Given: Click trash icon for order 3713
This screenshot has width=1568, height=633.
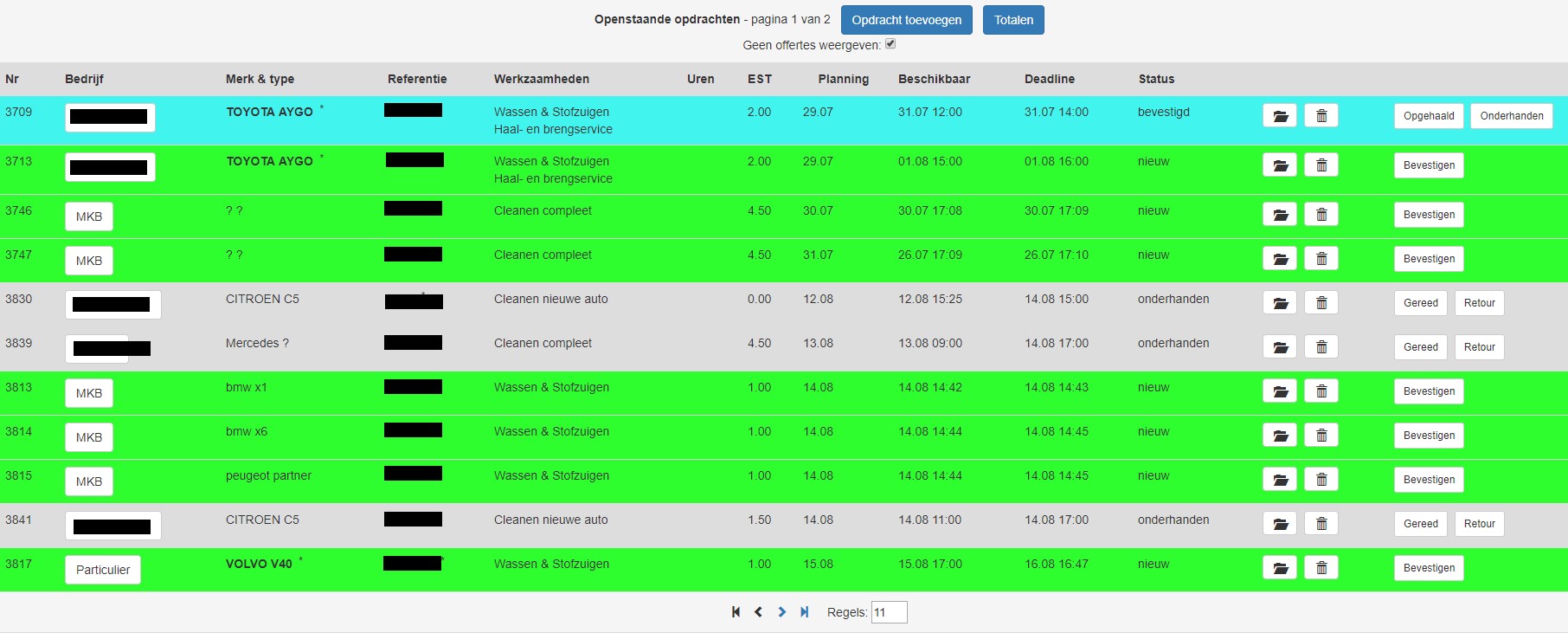Looking at the screenshot, I should 1321,165.
